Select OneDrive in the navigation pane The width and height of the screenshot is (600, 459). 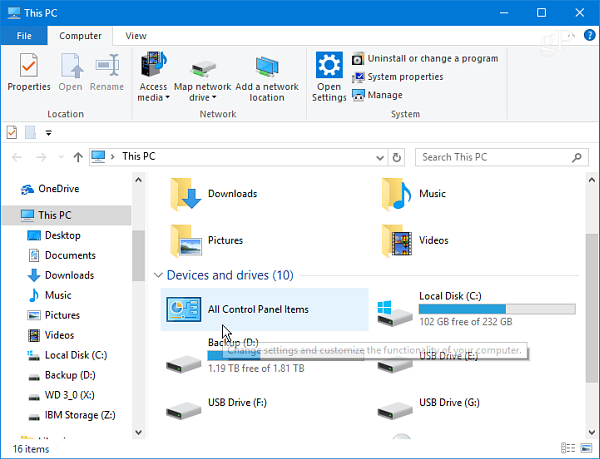pos(50,189)
